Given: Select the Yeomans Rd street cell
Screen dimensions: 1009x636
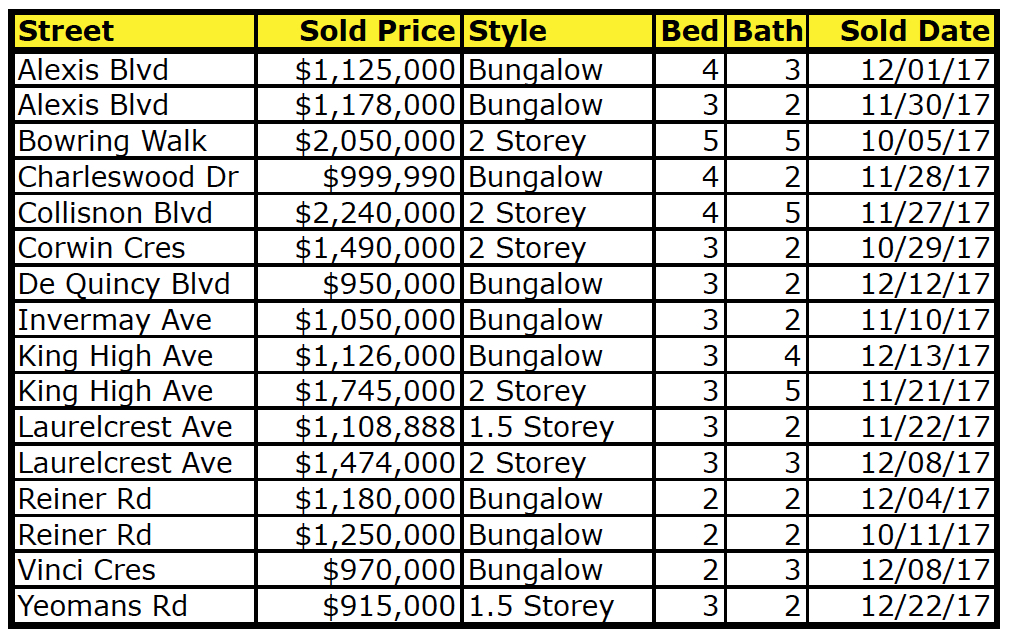Looking at the screenshot, I should (x=134, y=606).
